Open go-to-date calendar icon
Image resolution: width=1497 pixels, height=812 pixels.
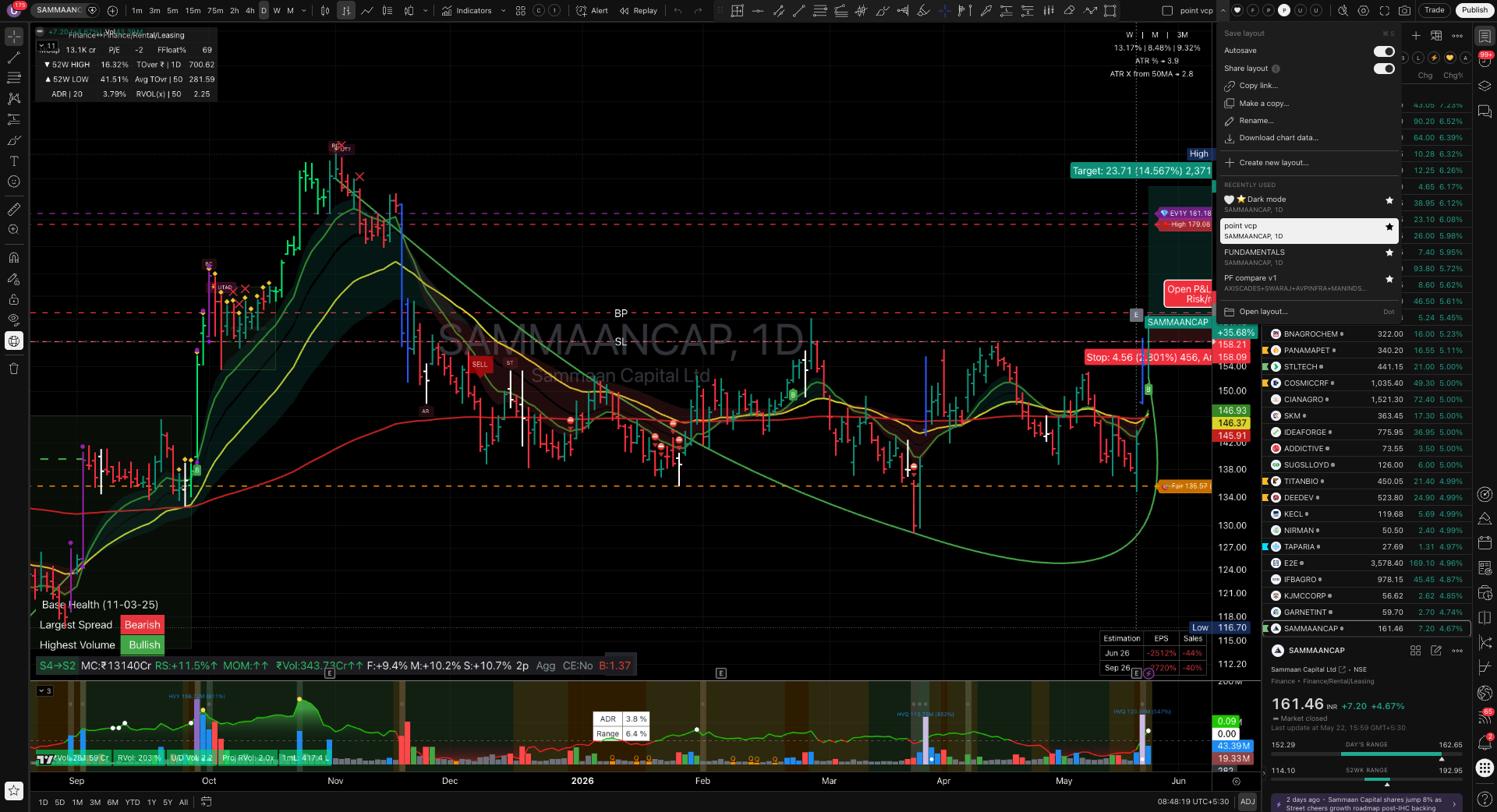pos(206,802)
